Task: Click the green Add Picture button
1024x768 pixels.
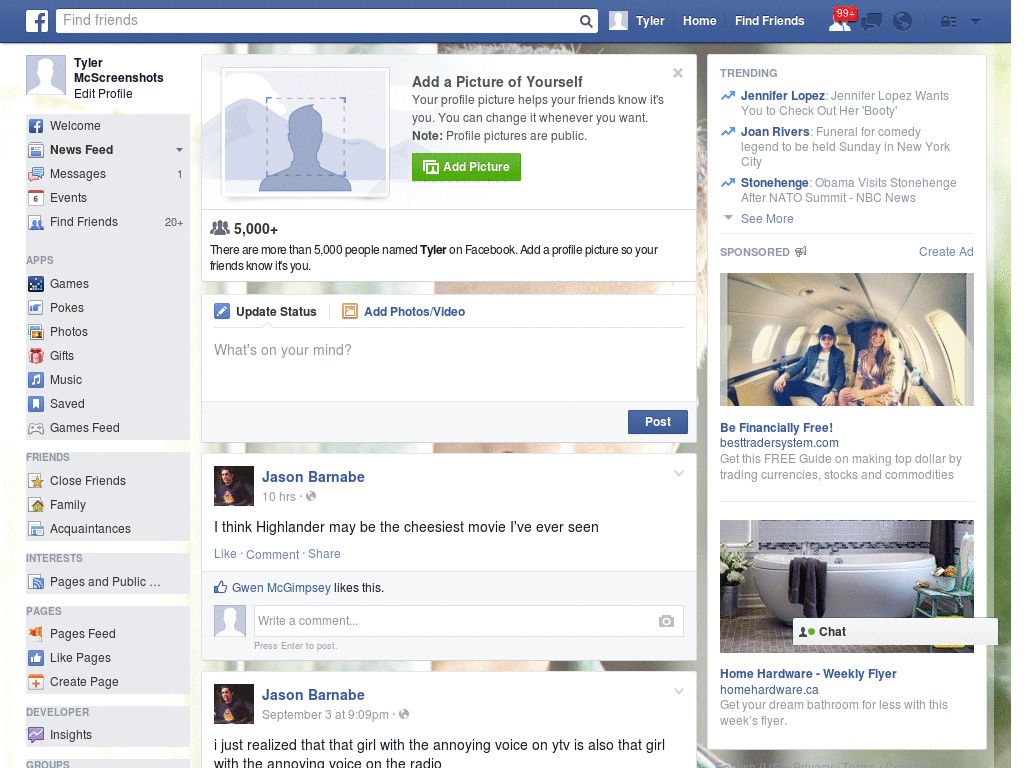Action: pos(466,167)
